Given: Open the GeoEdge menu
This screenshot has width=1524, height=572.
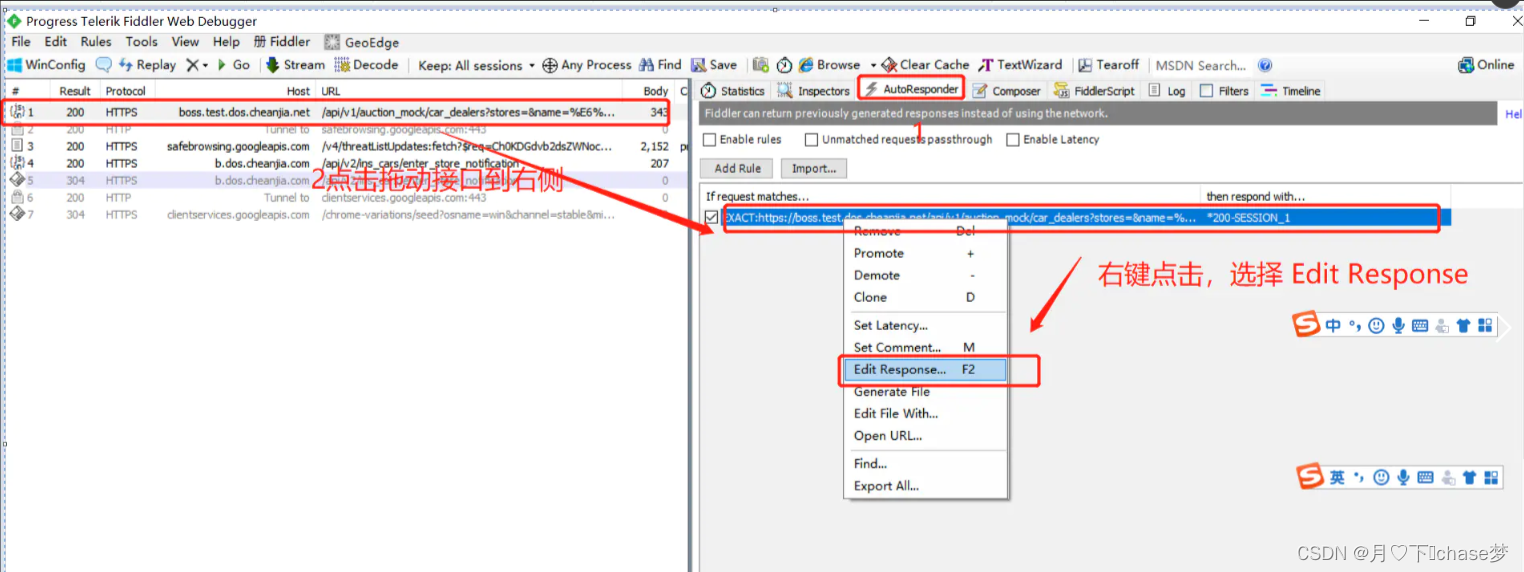Looking at the screenshot, I should pyautogui.click(x=362, y=42).
